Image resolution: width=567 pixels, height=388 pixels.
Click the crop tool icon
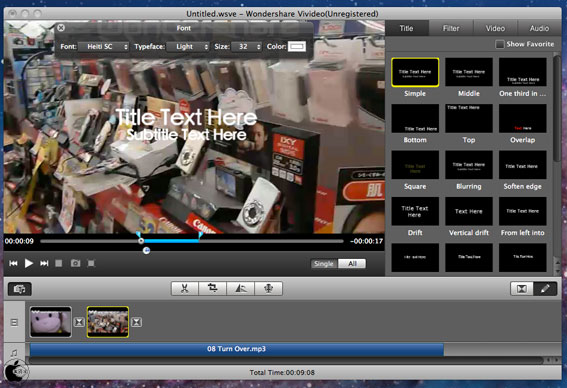click(x=212, y=289)
